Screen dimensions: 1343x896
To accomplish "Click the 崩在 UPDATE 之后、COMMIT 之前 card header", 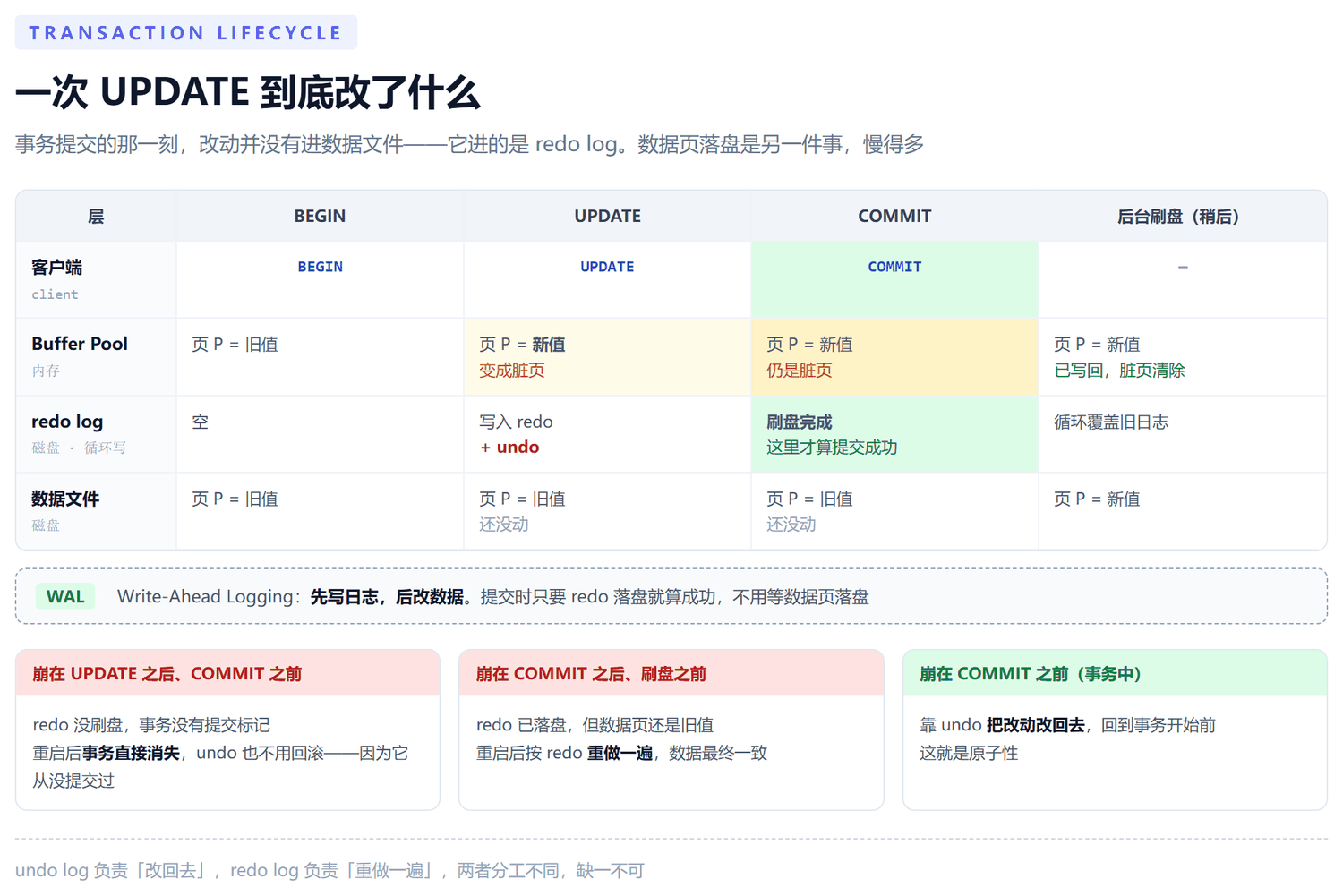I will [227, 673].
